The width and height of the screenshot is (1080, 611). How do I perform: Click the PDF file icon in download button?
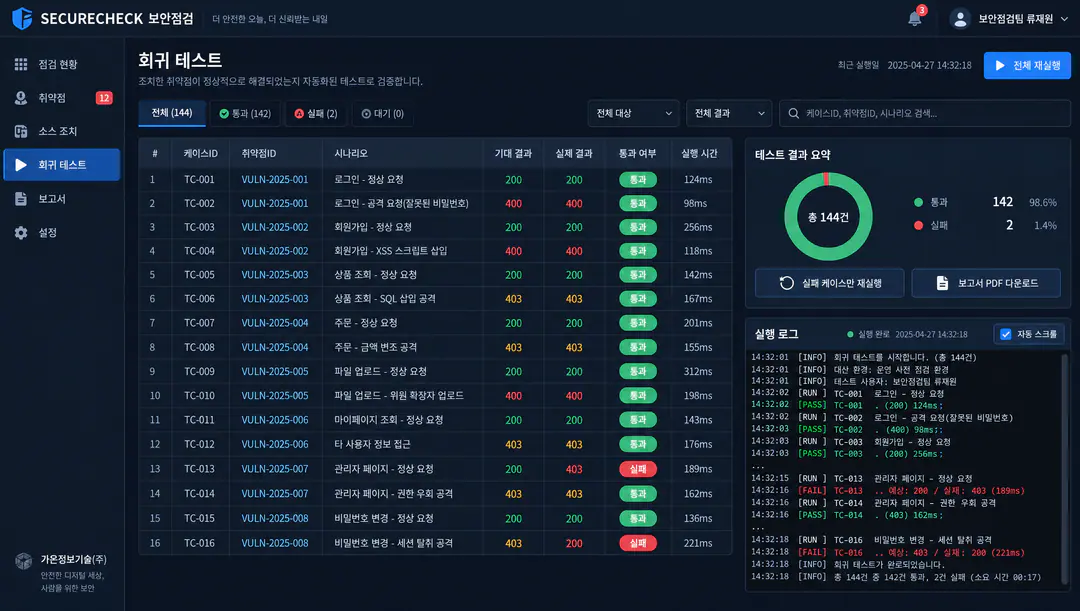coord(942,283)
